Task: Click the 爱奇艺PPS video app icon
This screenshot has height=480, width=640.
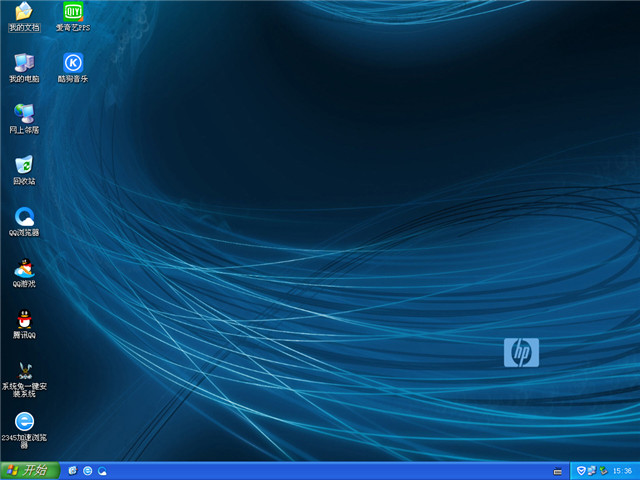Action: (x=72, y=13)
